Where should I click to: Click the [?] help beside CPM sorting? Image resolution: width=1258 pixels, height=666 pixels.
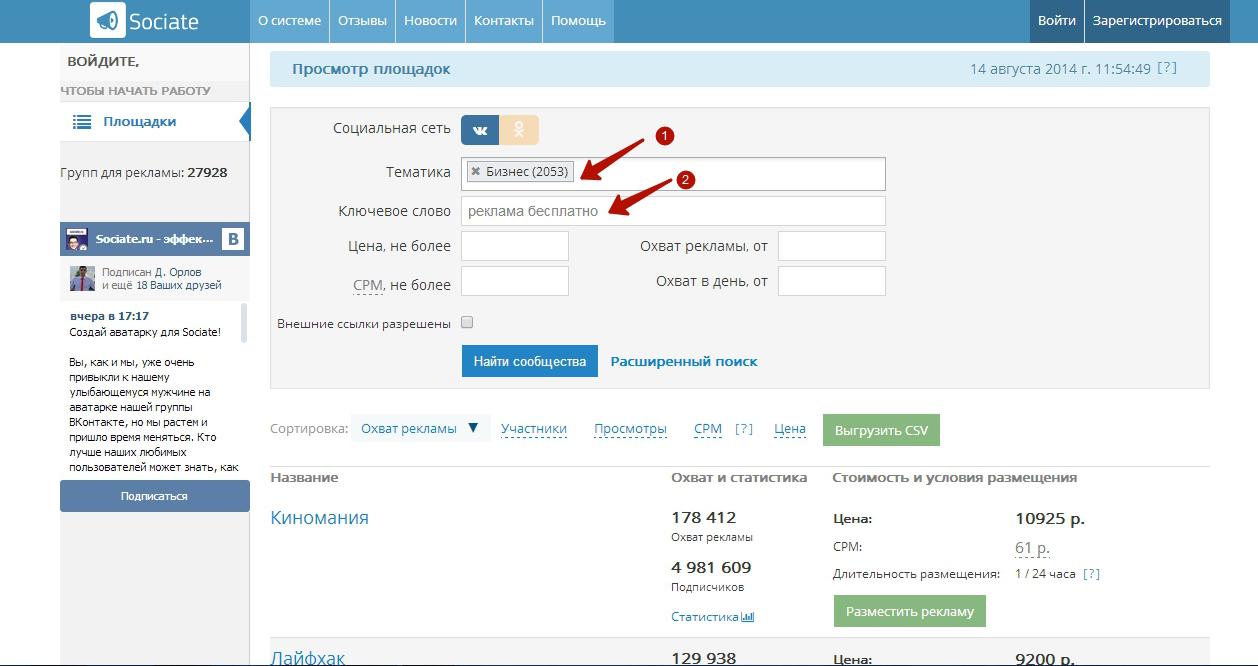coord(743,429)
